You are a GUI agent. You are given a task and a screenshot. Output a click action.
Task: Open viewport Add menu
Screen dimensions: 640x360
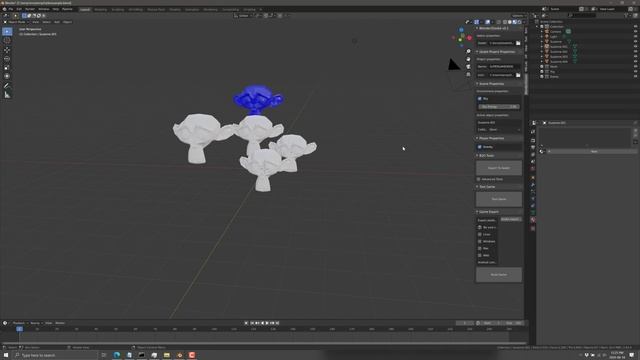click(57, 22)
